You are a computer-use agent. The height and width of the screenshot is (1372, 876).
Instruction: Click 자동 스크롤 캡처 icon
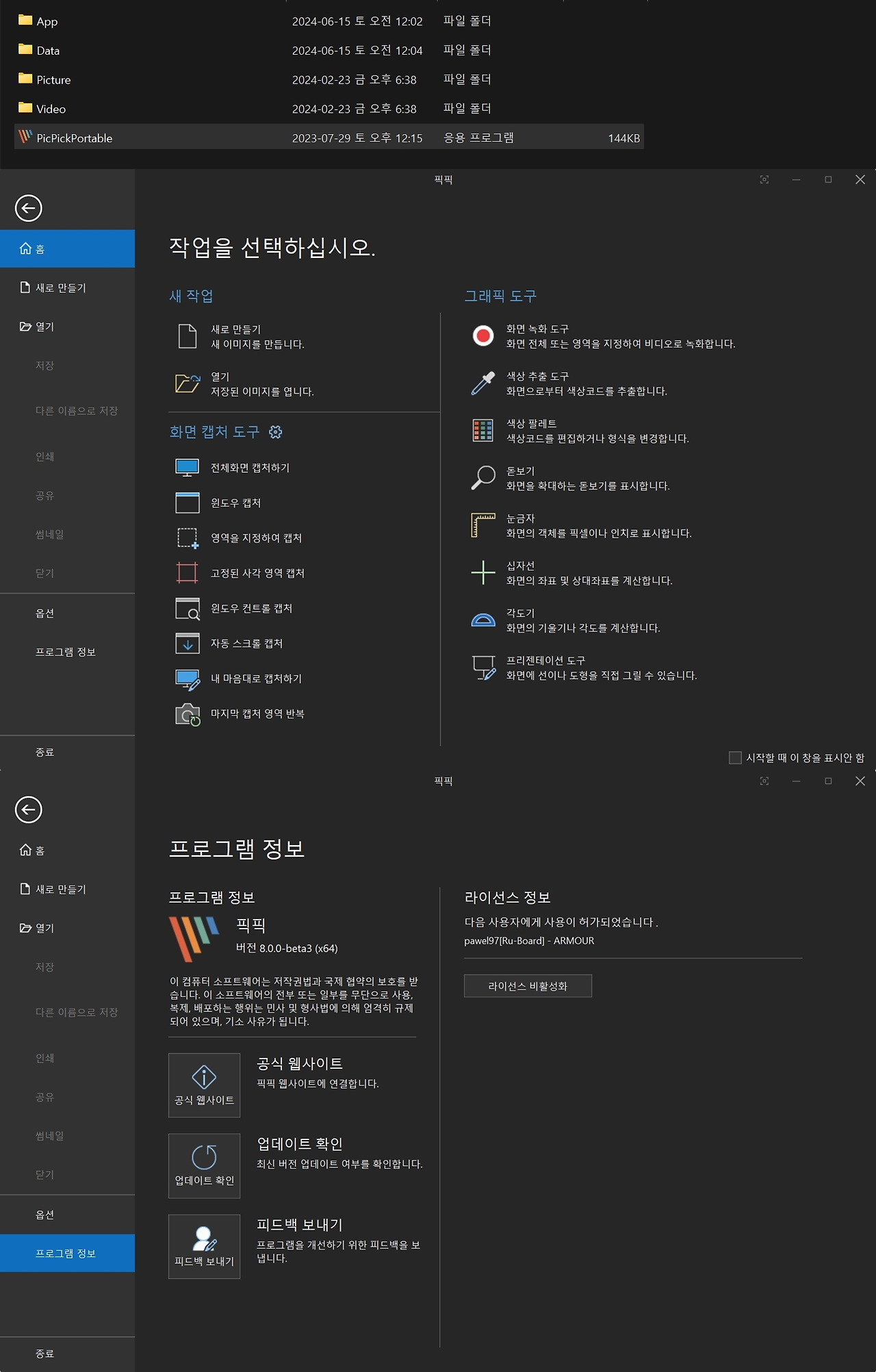click(188, 643)
